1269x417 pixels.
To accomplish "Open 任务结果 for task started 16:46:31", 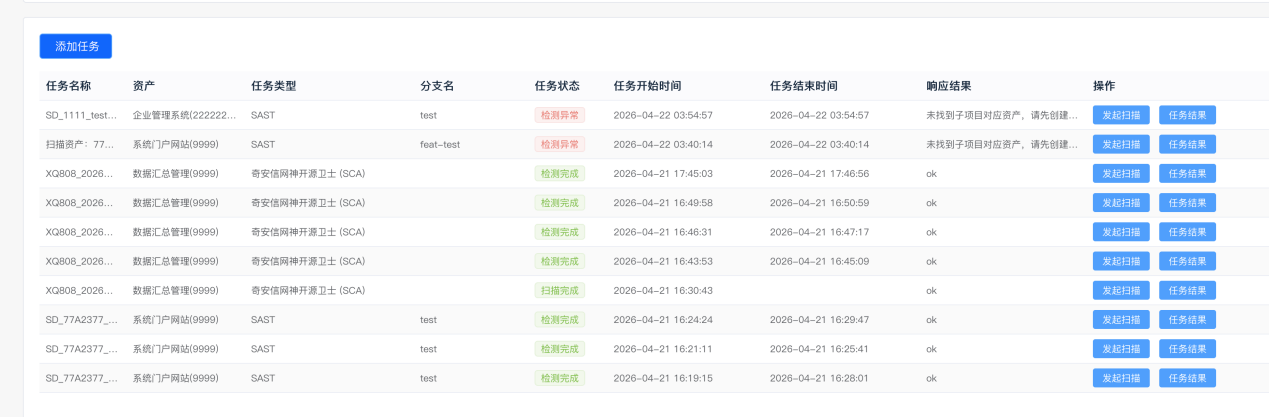I will [1187, 232].
